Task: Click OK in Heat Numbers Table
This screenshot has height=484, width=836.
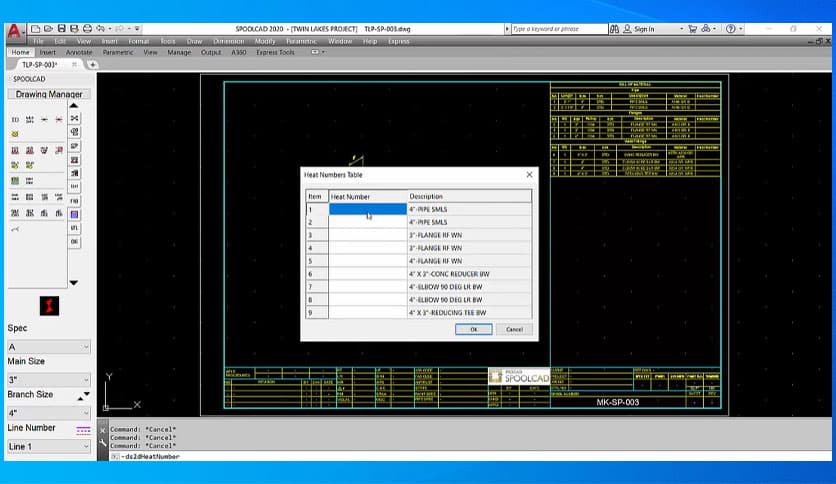Action: pyautogui.click(x=473, y=329)
